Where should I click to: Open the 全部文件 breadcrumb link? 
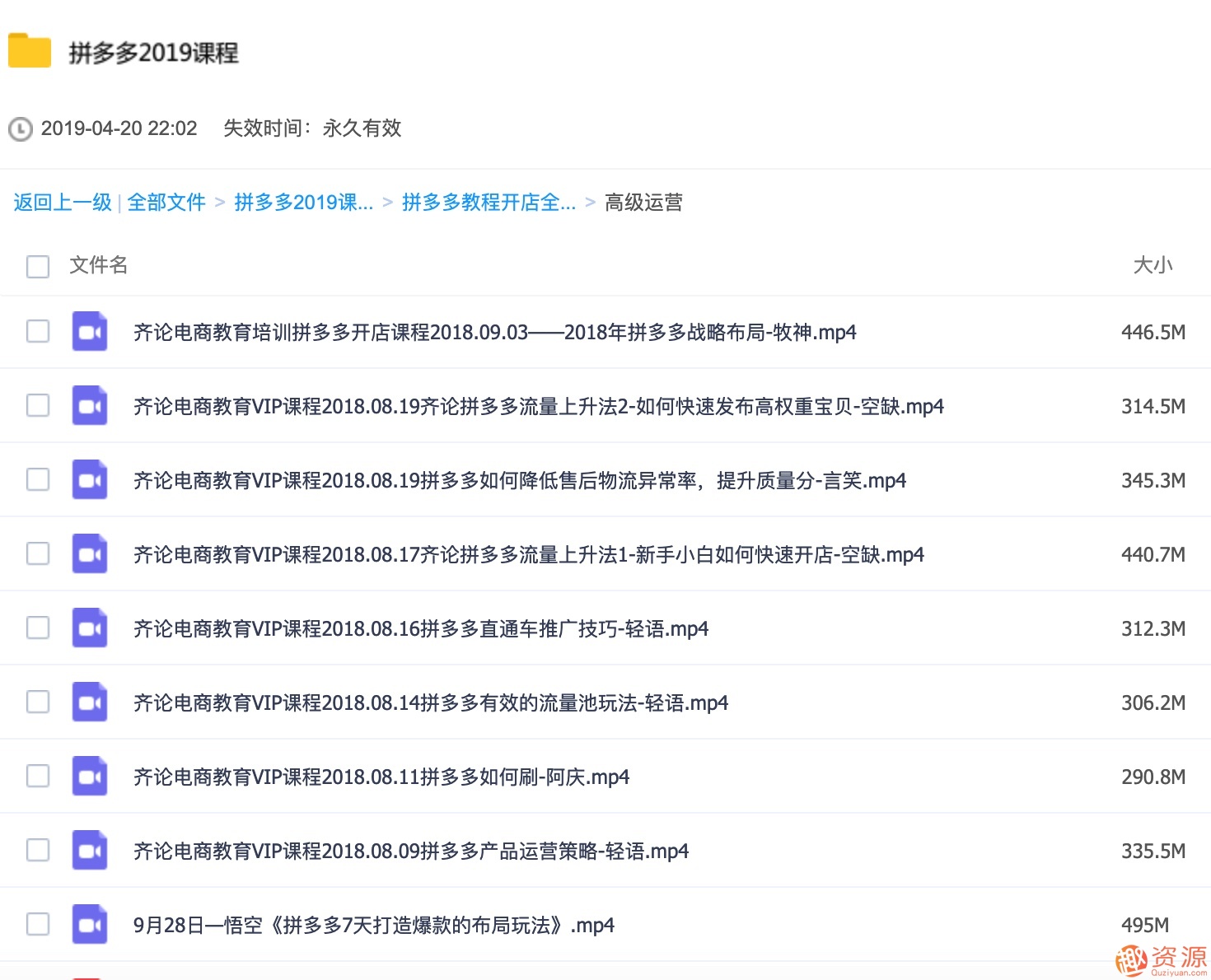[x=166, y=203]
